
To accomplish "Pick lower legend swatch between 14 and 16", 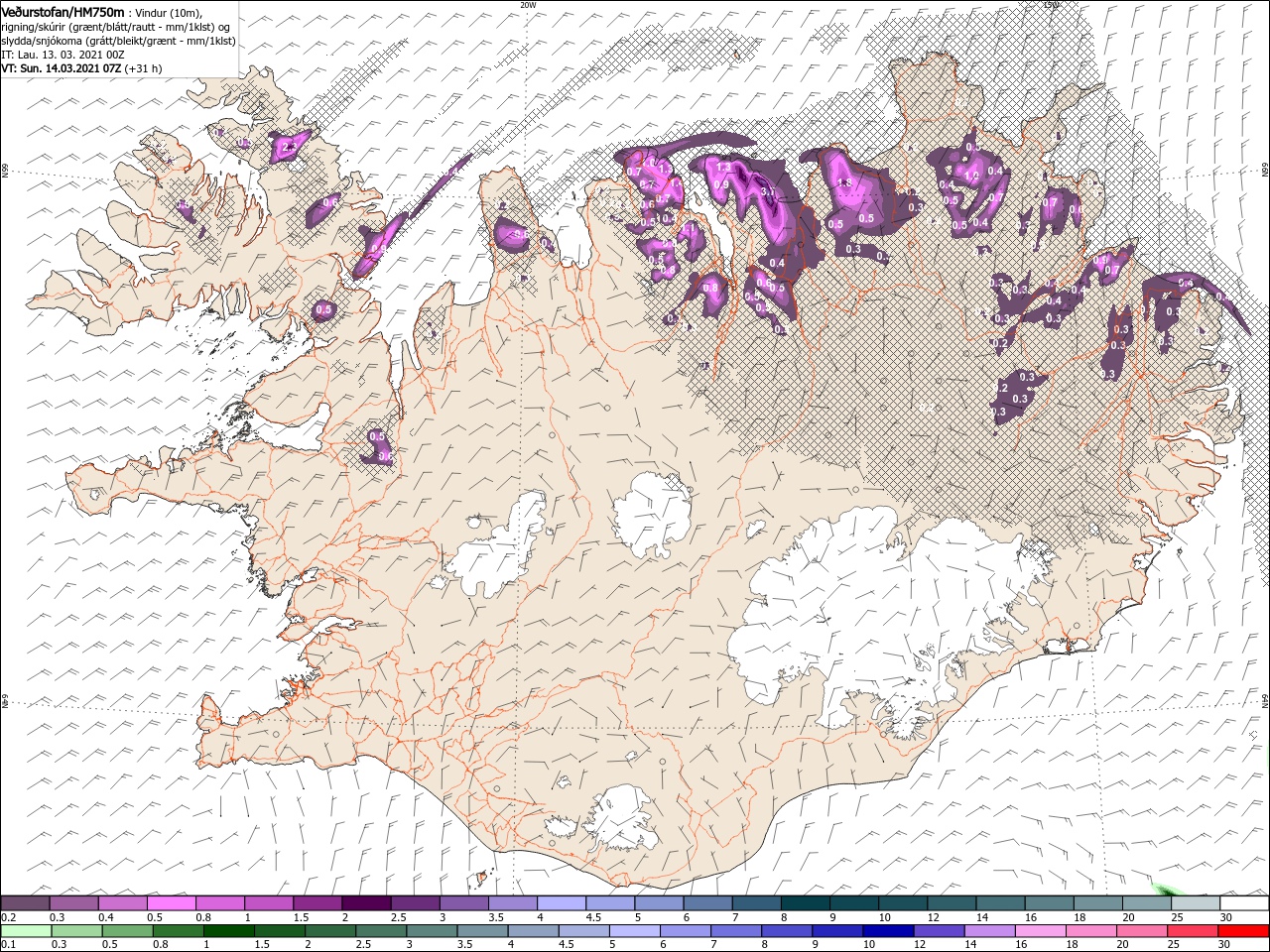I will coord(989,931).
